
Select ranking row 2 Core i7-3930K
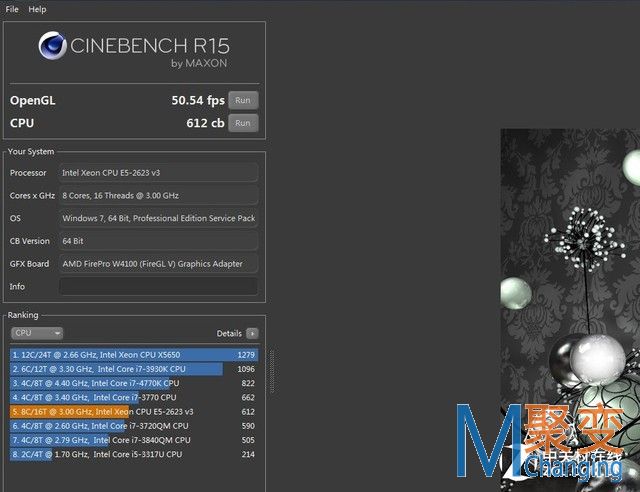point(134,369)
